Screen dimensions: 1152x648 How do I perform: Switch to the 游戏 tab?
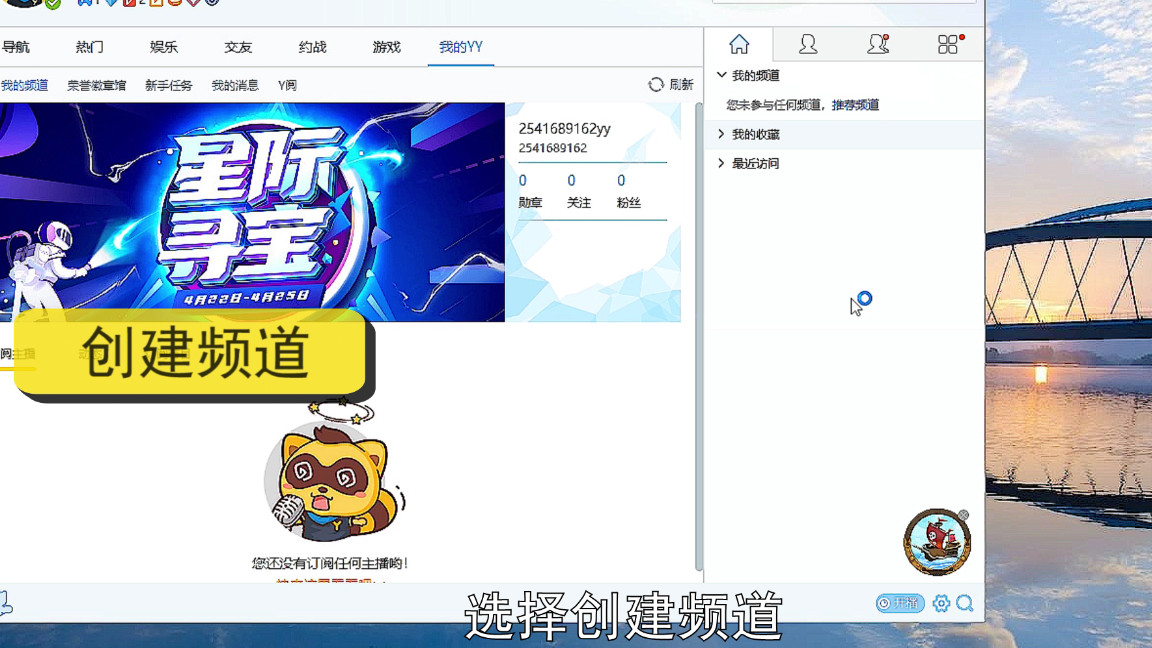coord(386,47)
